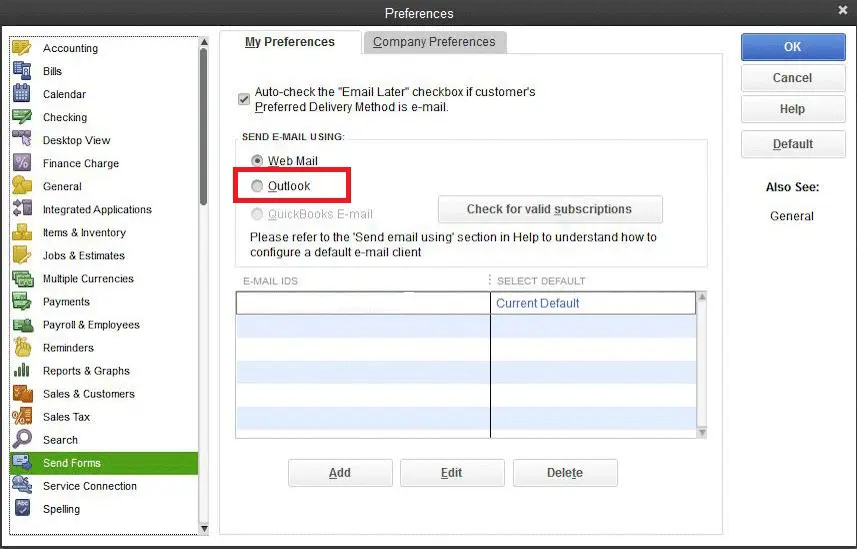
Task: Switch to the Company Preferences tab
Action: (434, 42)
